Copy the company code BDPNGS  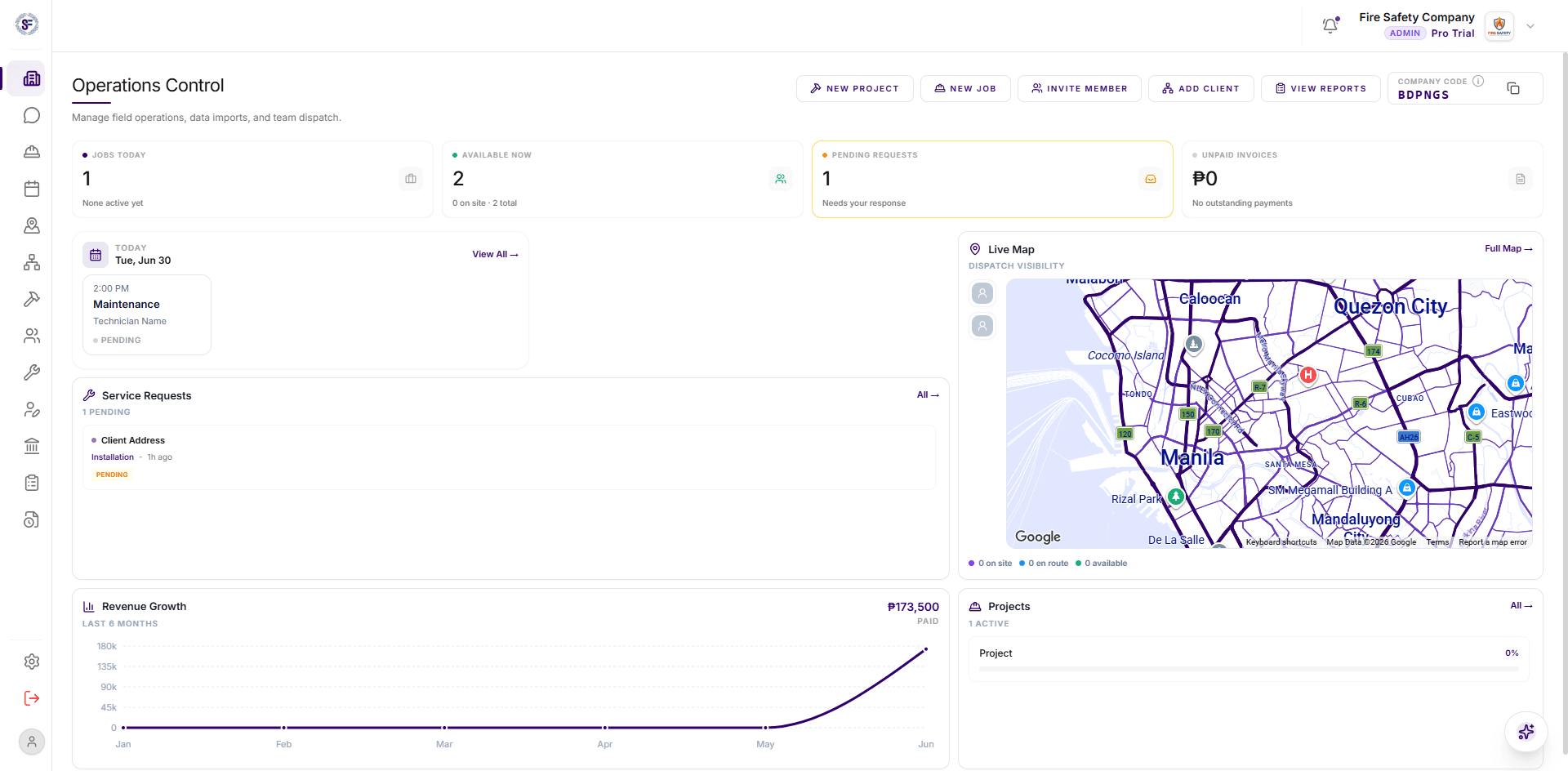(x=1513, y=88)
